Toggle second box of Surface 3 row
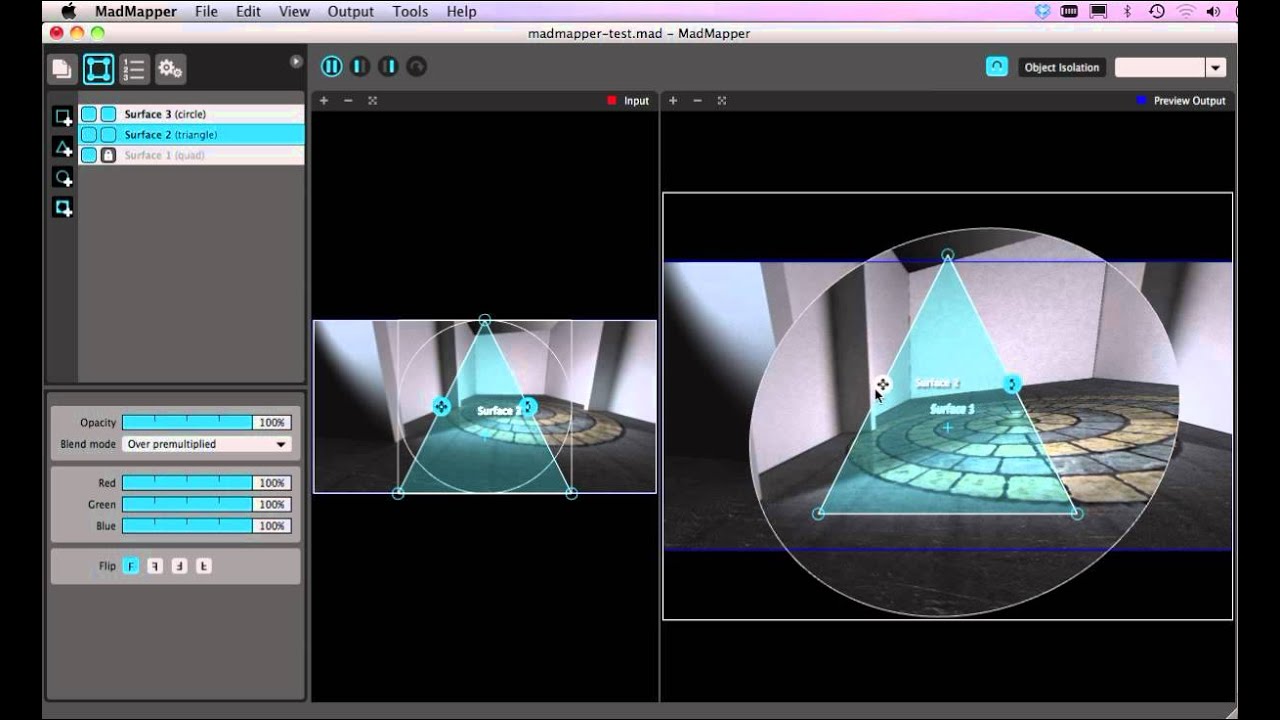The image size is (1280, 720). point(108,114)
